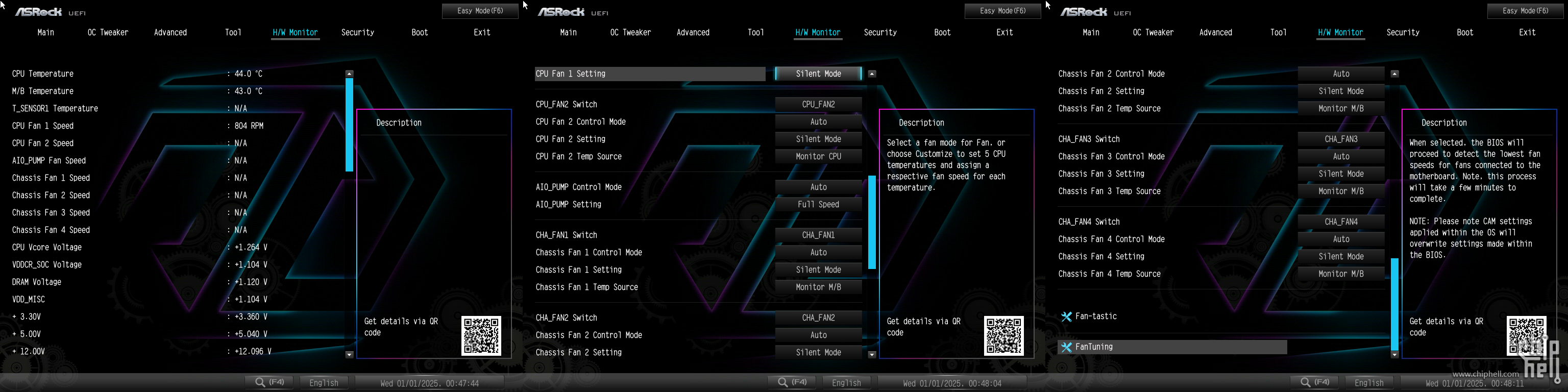The width and height of the screenshot is (1568, 392).
Task: Click the search magnifier on the 00:48:04 screen
Action: point(783,382)
